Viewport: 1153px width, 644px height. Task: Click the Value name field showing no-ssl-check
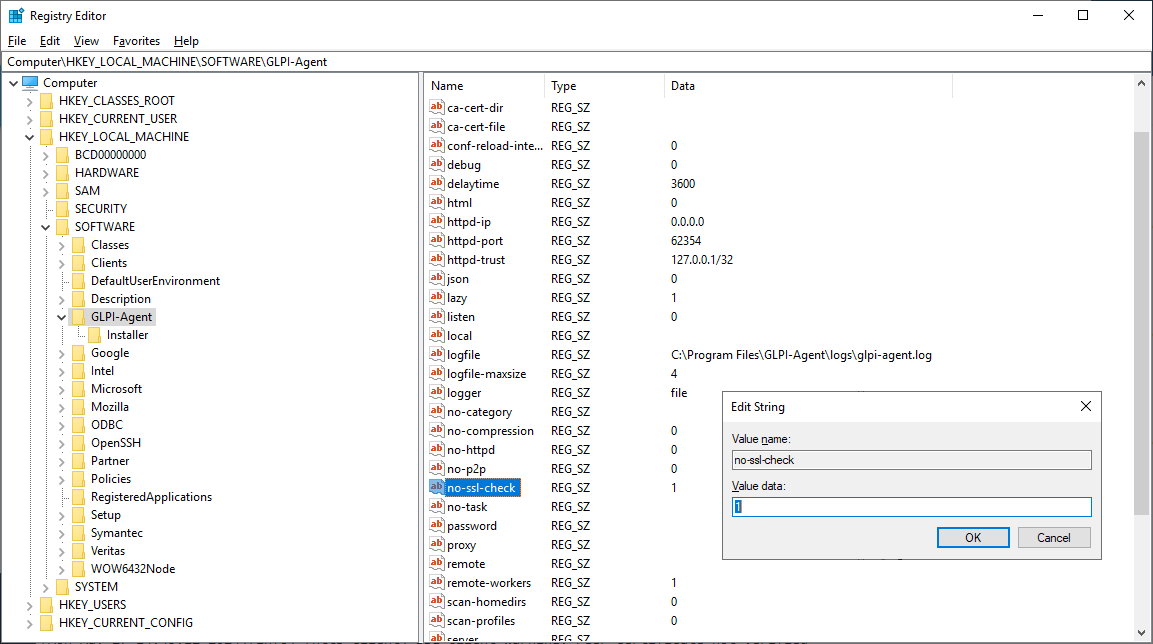912,460
